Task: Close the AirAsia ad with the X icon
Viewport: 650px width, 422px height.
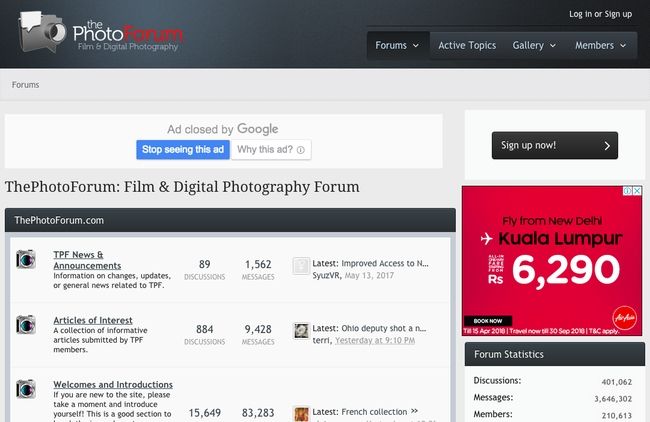Action: click(x=637, y=191)
